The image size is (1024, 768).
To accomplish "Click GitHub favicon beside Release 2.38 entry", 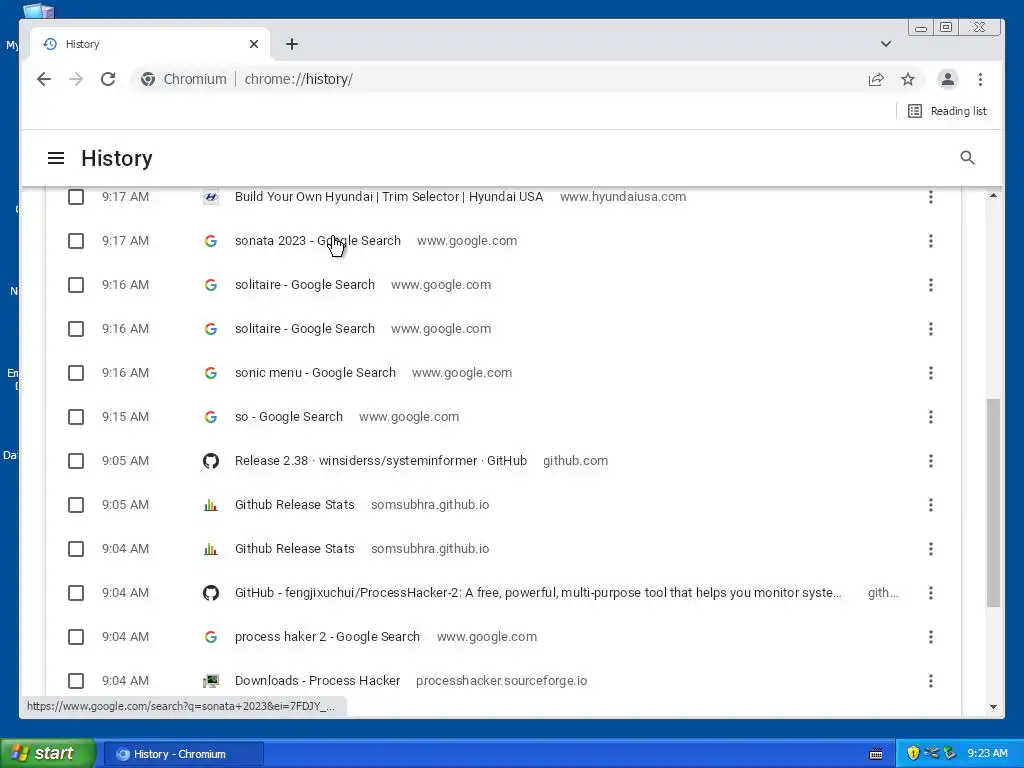I will coord(211,461).
